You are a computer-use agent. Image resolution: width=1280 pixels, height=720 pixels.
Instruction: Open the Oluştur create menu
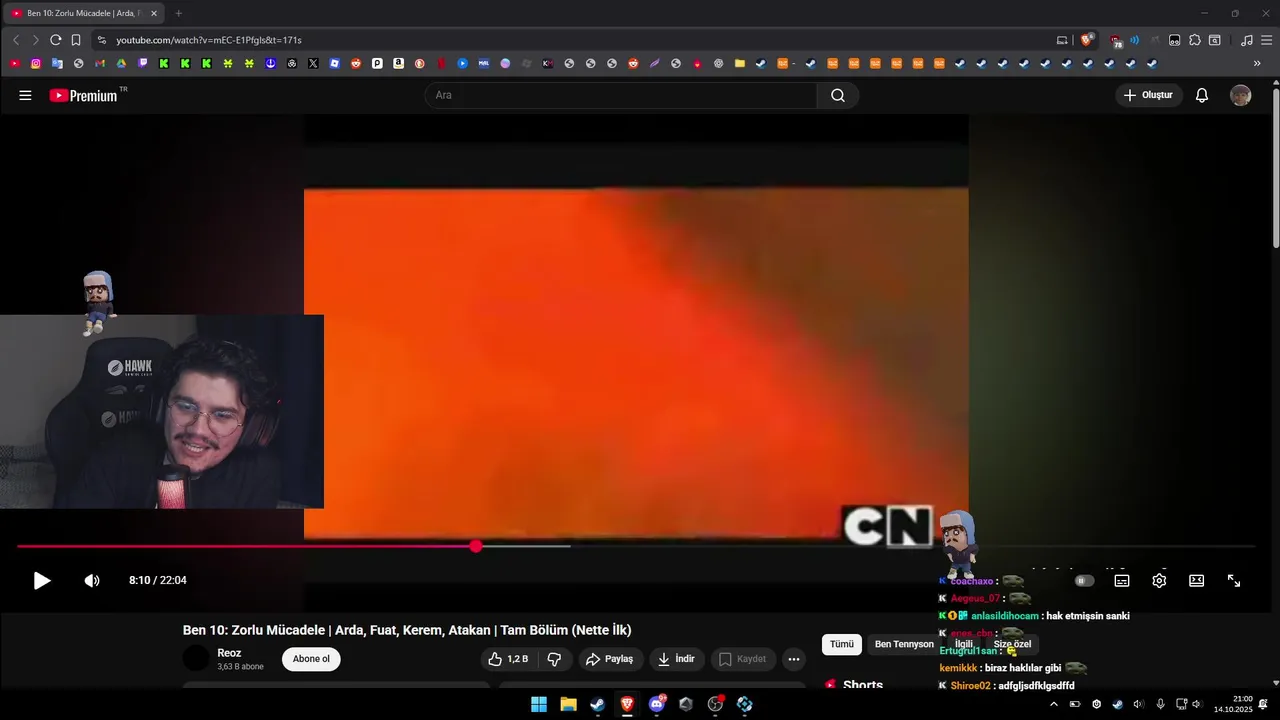click(x=1149, y=95)
